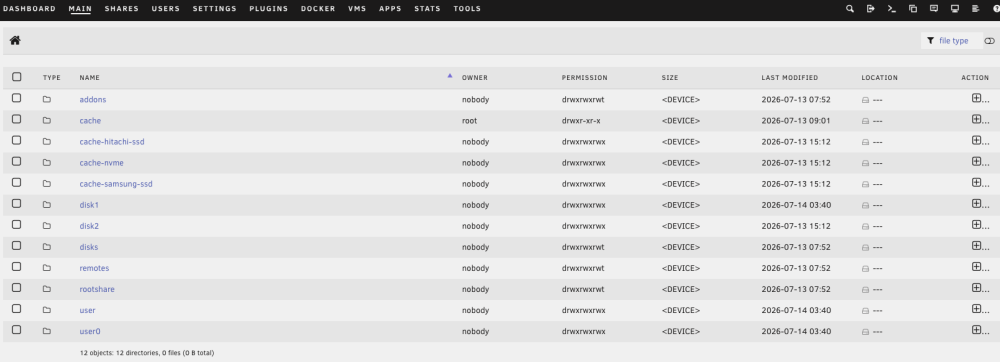Click the system info monitor icon
Viewport: 1000px width, 362px height.
(955, 9)
